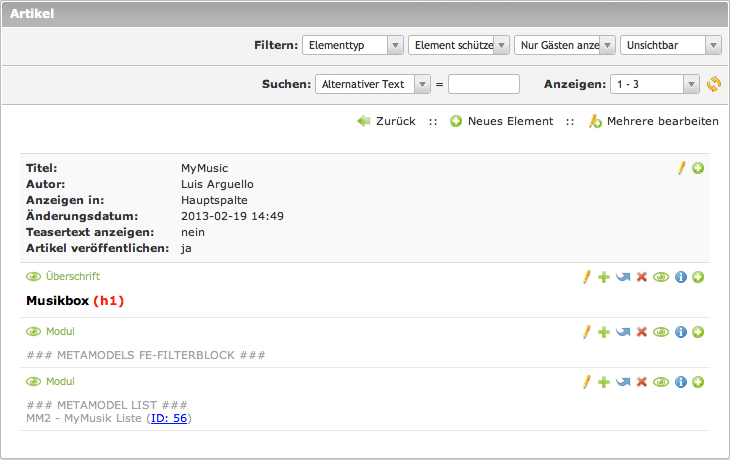Show info for the Metamodel List module

681,382
